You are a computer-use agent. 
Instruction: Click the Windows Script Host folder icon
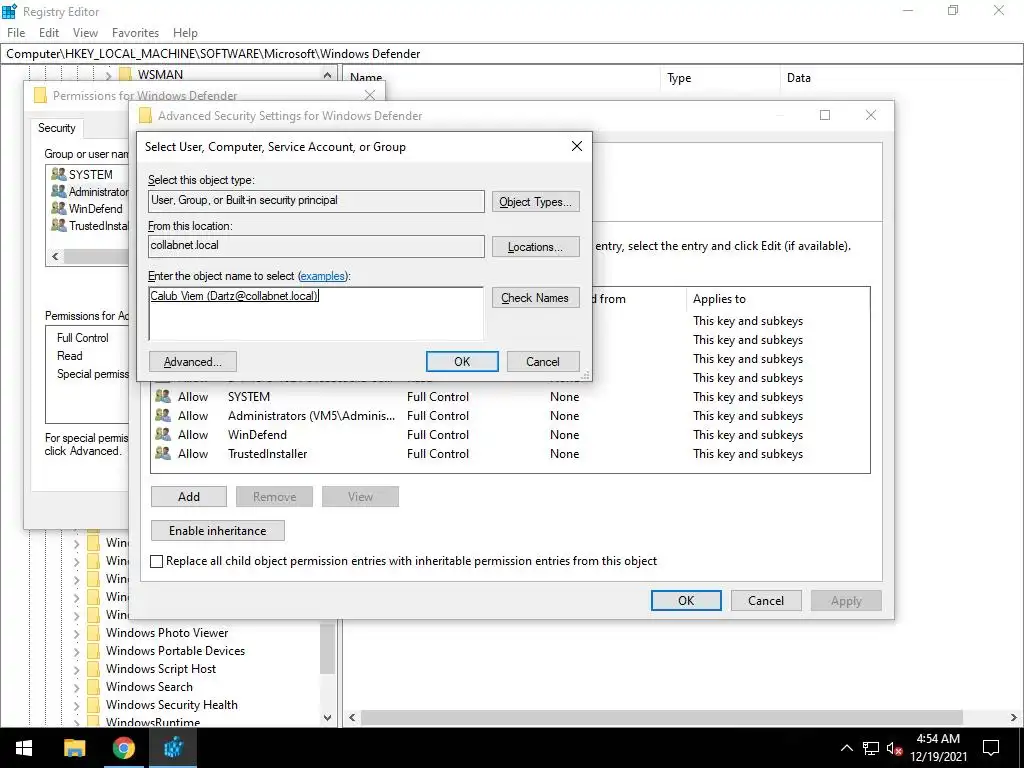(94, 669)
